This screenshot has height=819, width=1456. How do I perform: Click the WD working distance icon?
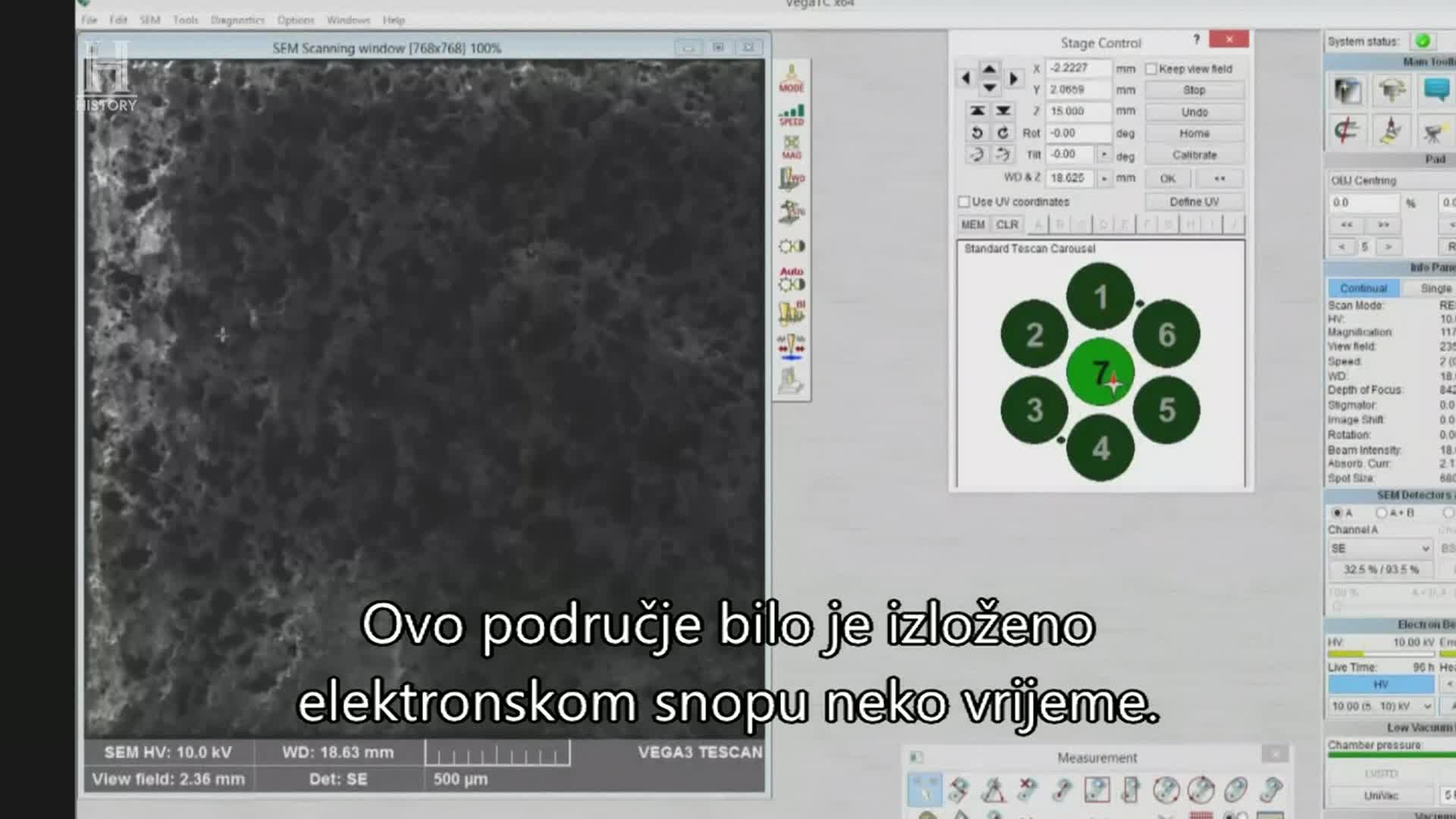[791, 179]
